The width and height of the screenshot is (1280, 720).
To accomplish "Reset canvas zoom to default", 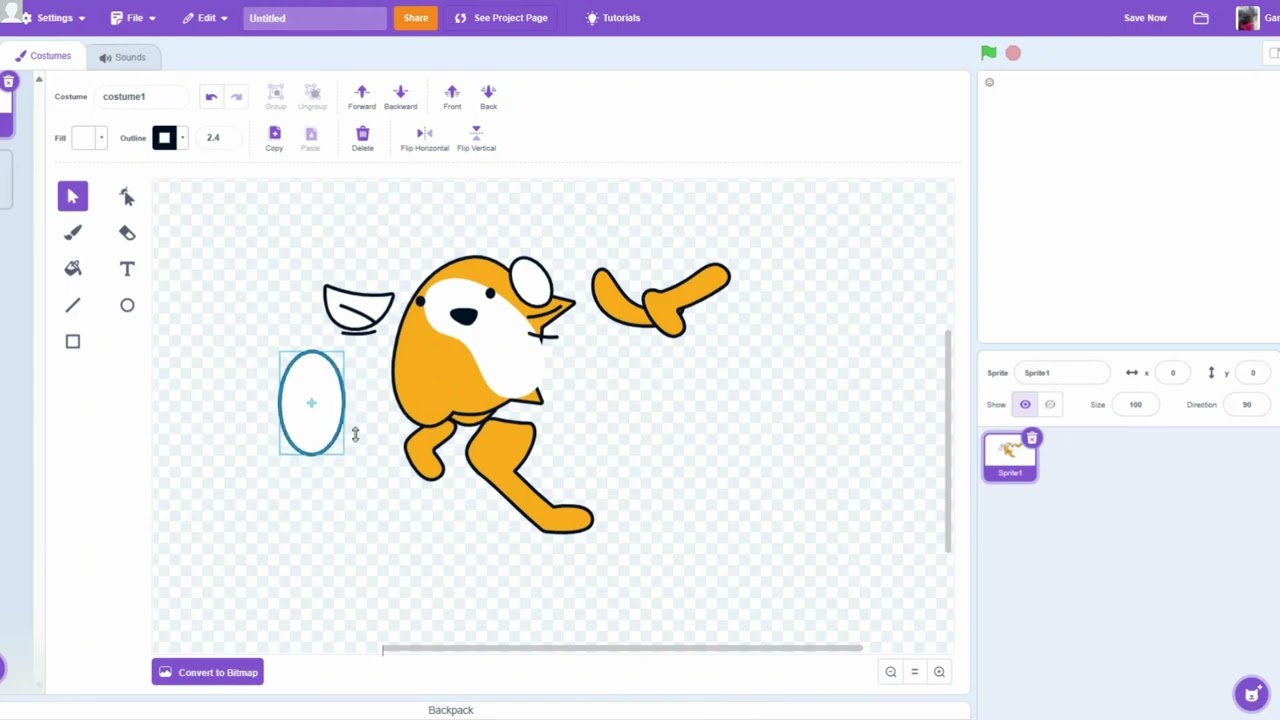I will (x=914, y=672).
